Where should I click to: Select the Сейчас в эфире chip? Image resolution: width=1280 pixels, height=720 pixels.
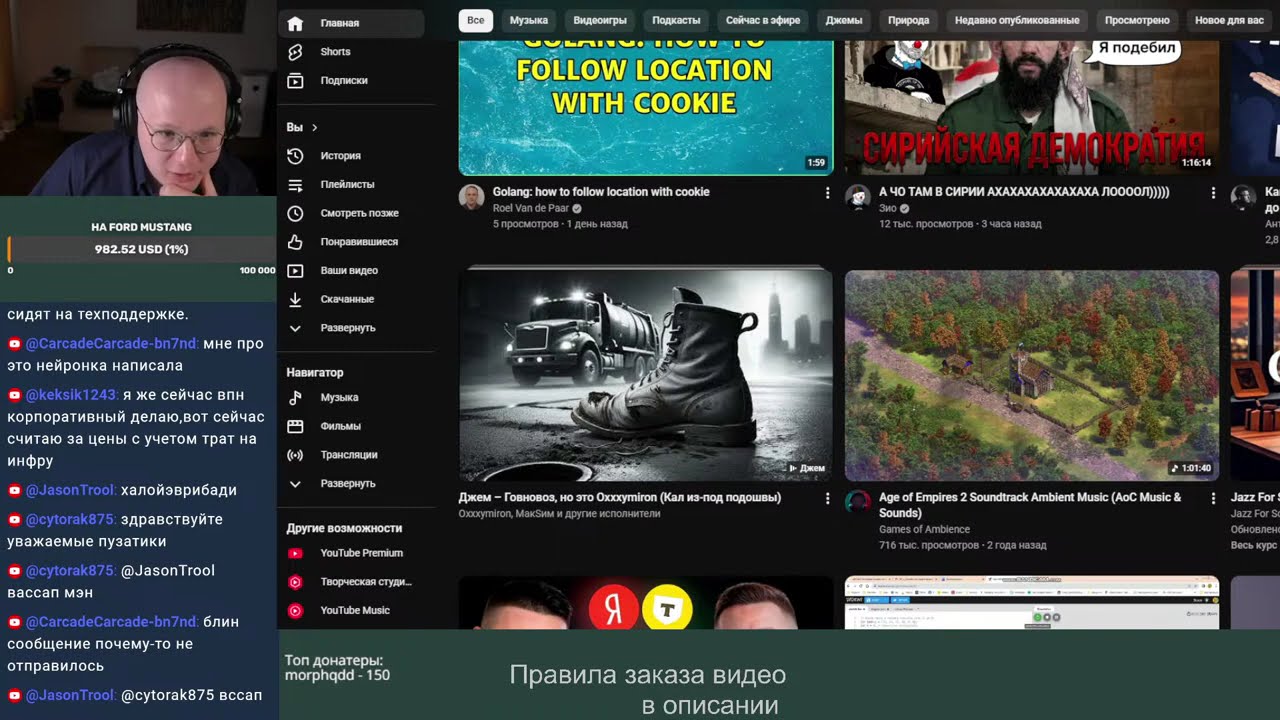tap(763, 20)
